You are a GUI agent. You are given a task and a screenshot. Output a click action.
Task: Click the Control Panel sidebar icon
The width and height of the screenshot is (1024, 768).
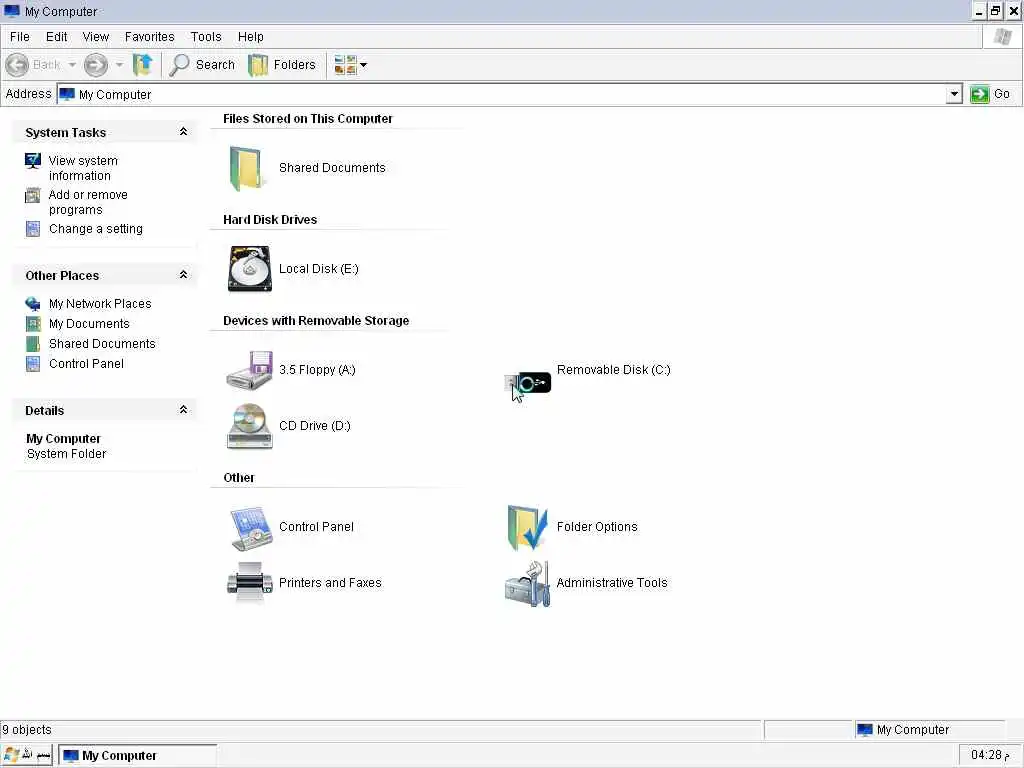click(x=33, y=364)
